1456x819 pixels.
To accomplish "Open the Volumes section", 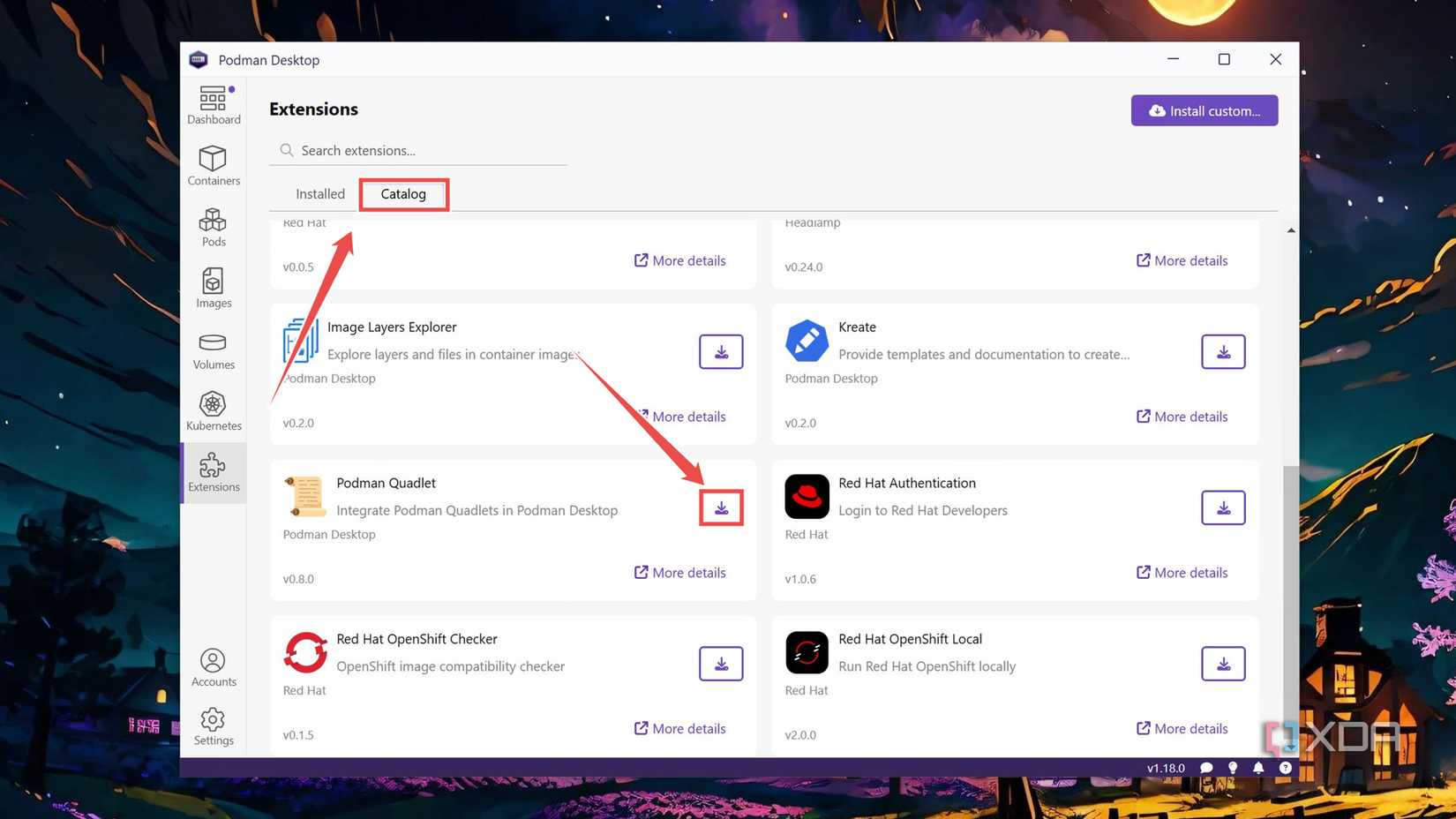I will pyautogui.click(x=213, y=349).
